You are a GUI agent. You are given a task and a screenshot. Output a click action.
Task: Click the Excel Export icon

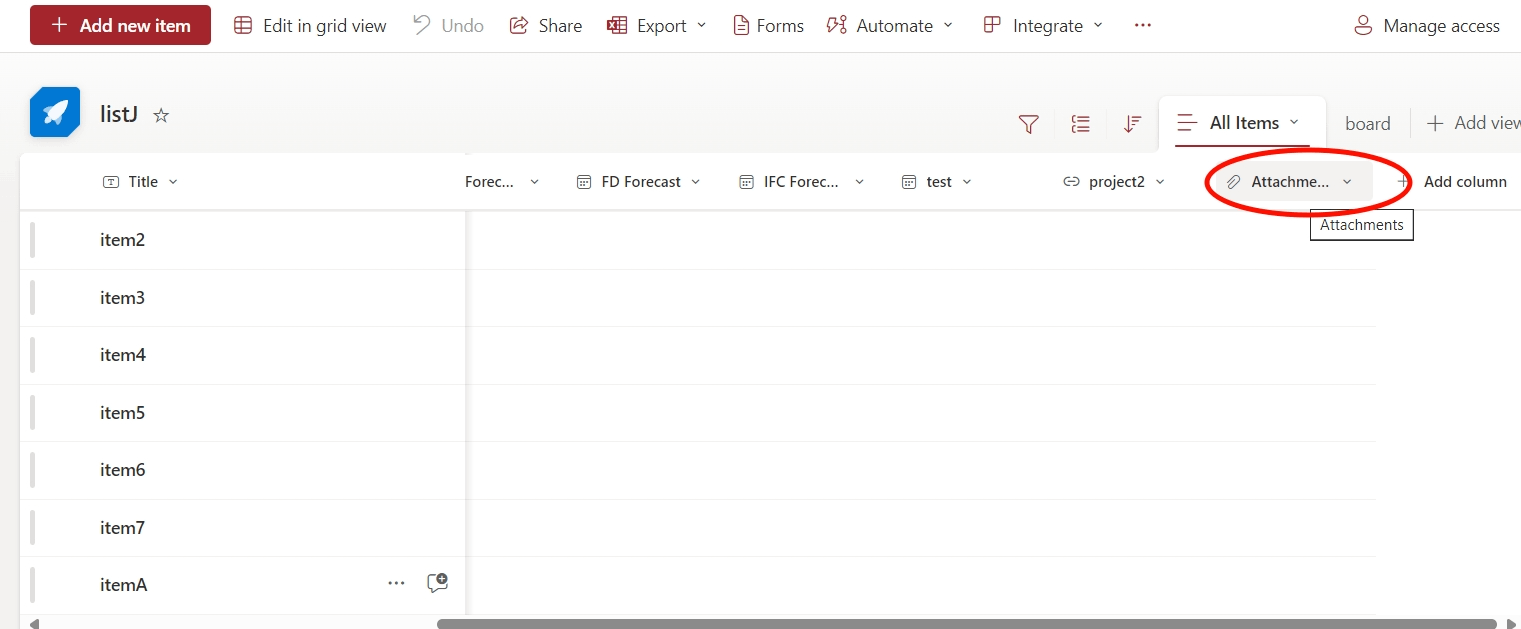[617, 26]
